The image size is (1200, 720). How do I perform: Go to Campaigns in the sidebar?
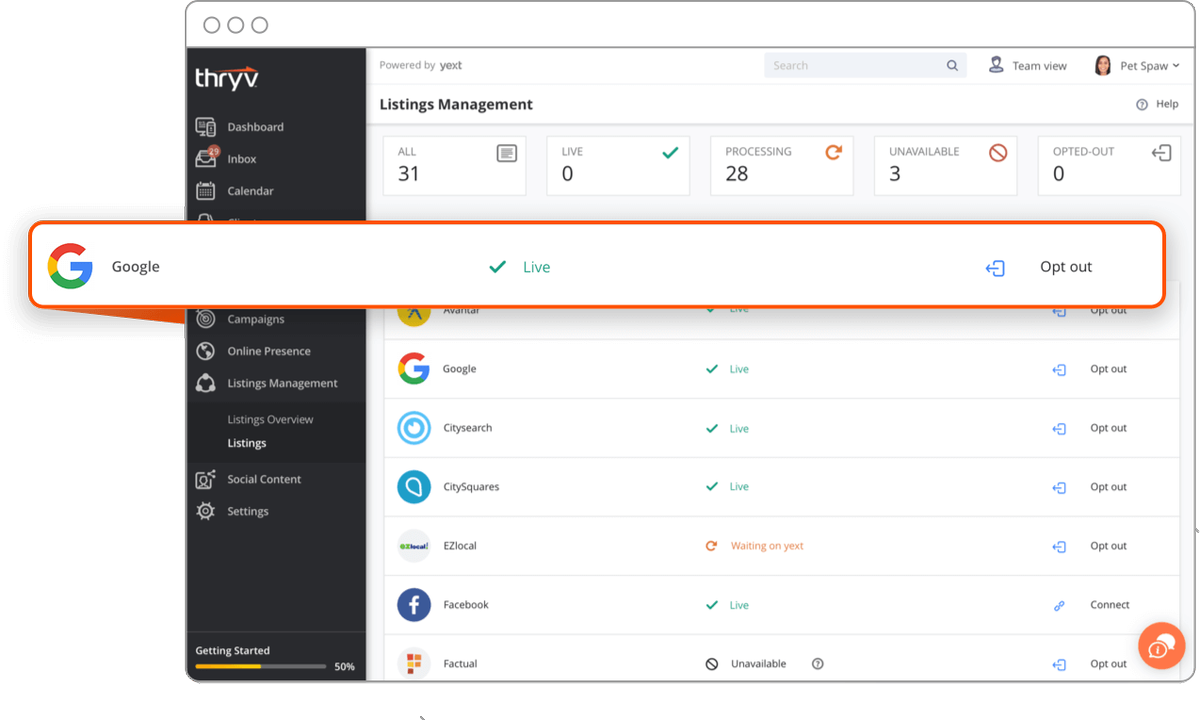[x=255, y=319]
